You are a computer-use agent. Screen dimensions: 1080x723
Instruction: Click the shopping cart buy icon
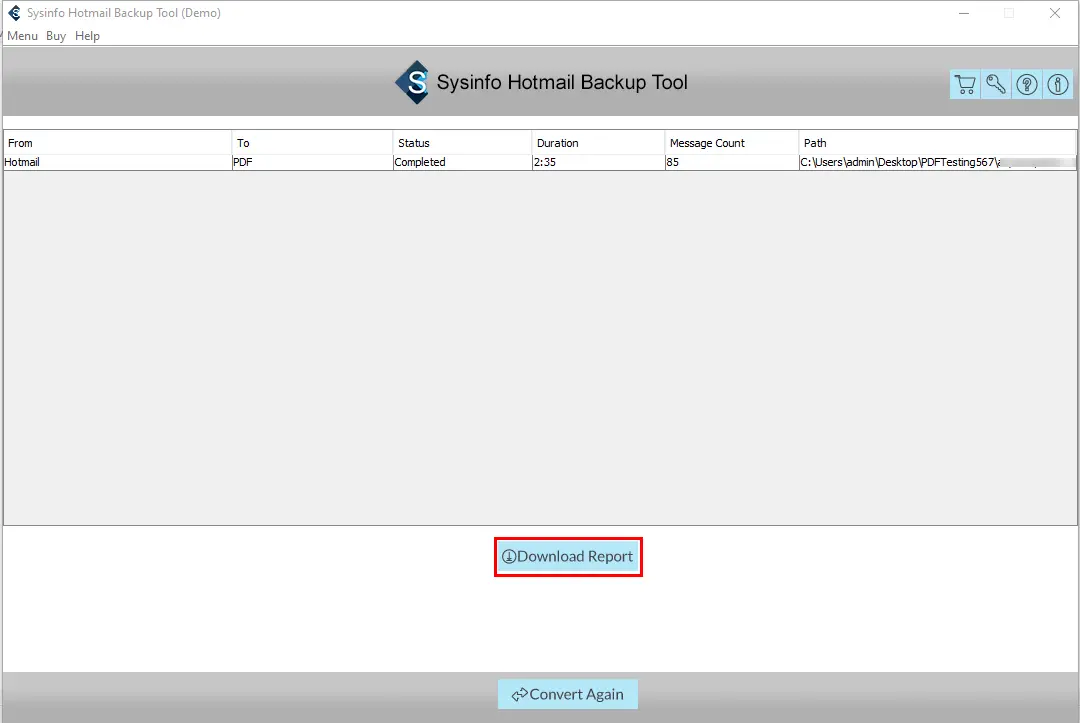click(965, 84)
